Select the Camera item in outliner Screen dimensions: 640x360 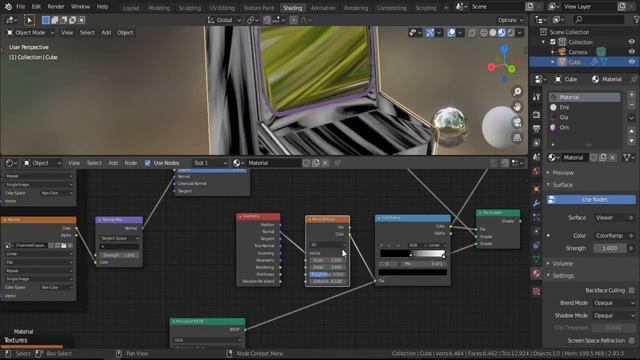578,52
